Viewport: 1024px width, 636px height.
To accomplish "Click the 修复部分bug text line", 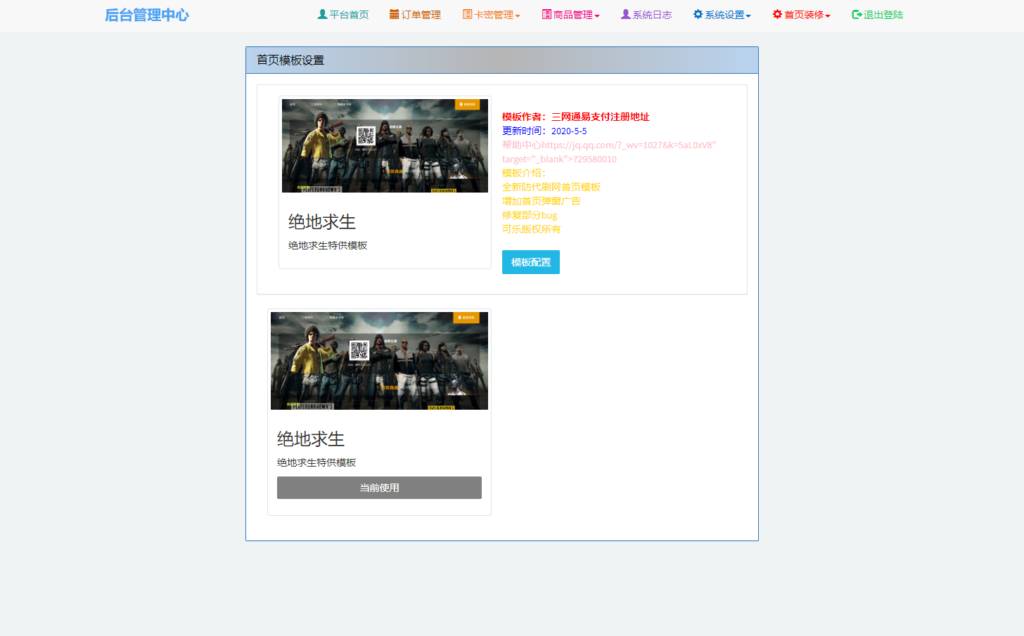I will tap(530, 215).
